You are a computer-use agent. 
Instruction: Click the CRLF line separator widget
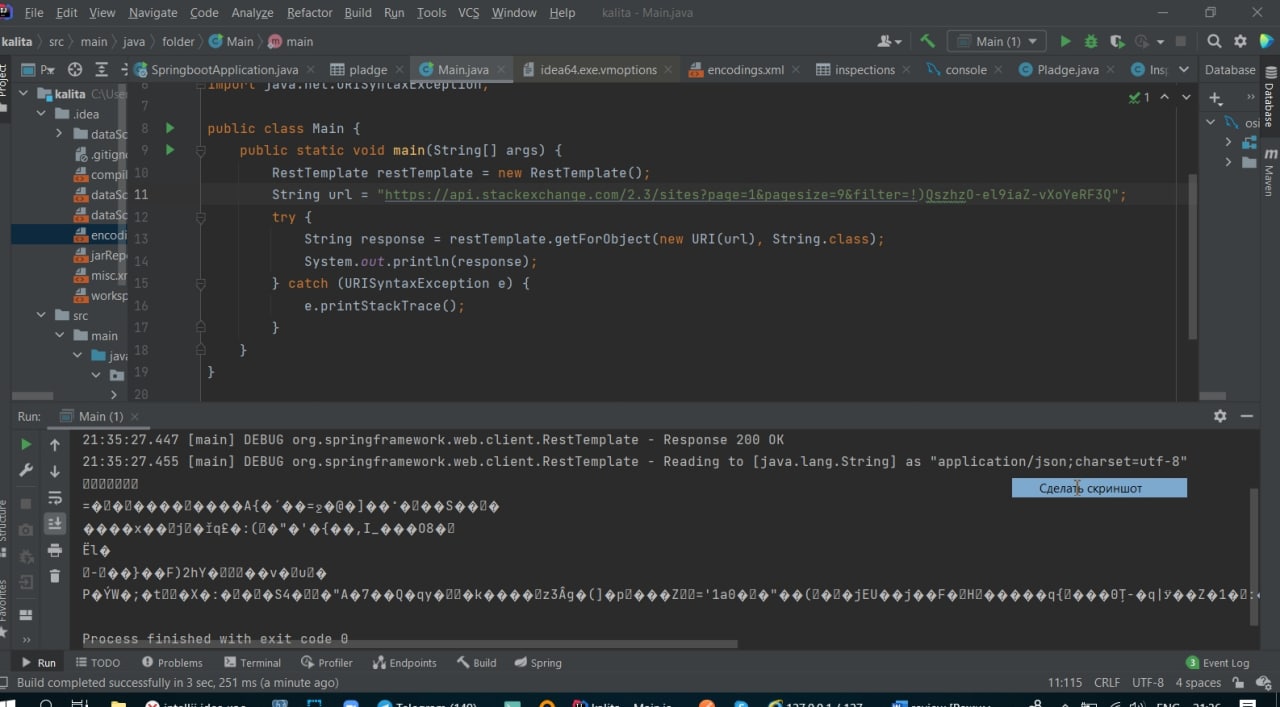point(1107,682)
